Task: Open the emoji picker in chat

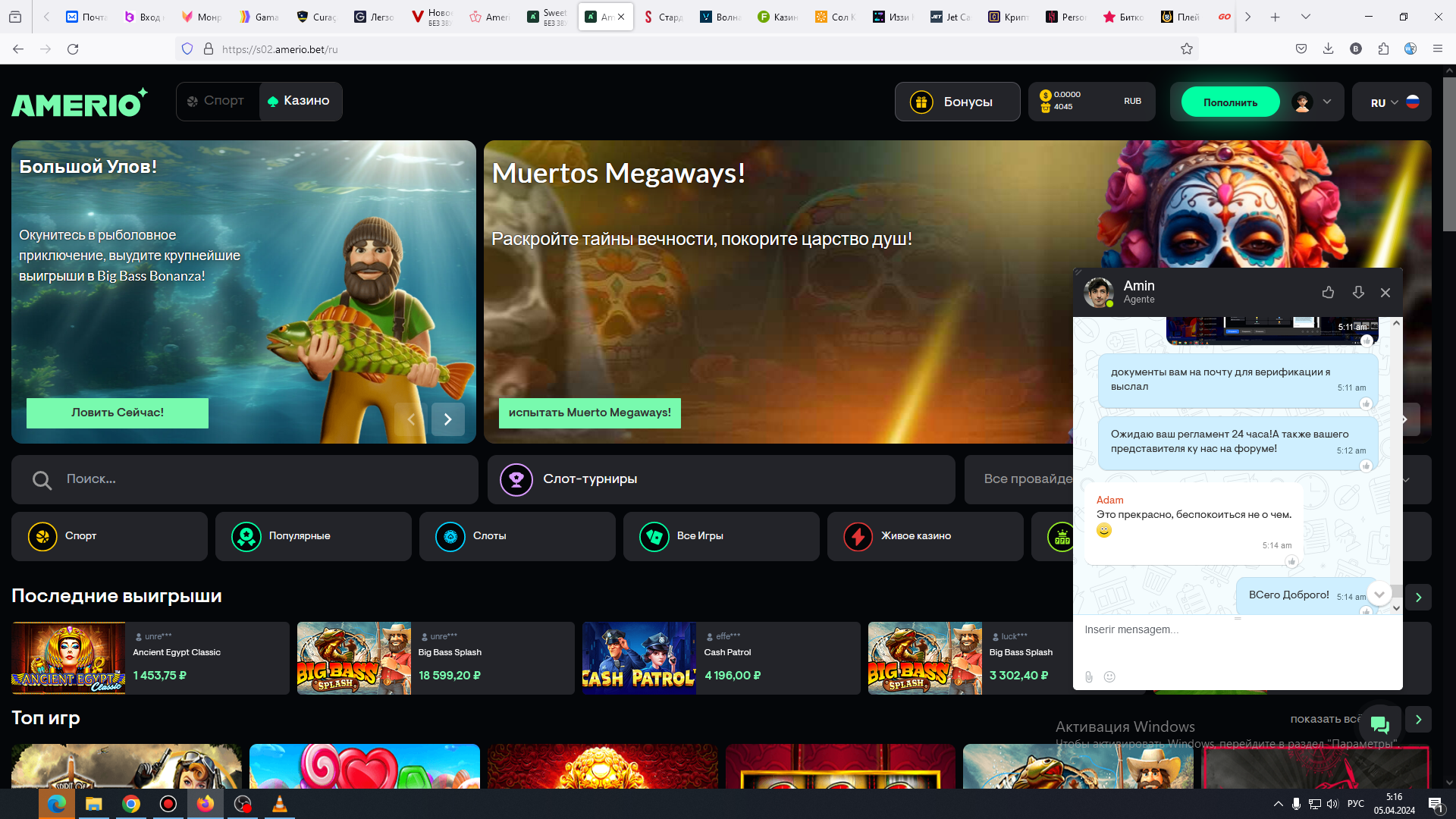Action: [1109, 676]
